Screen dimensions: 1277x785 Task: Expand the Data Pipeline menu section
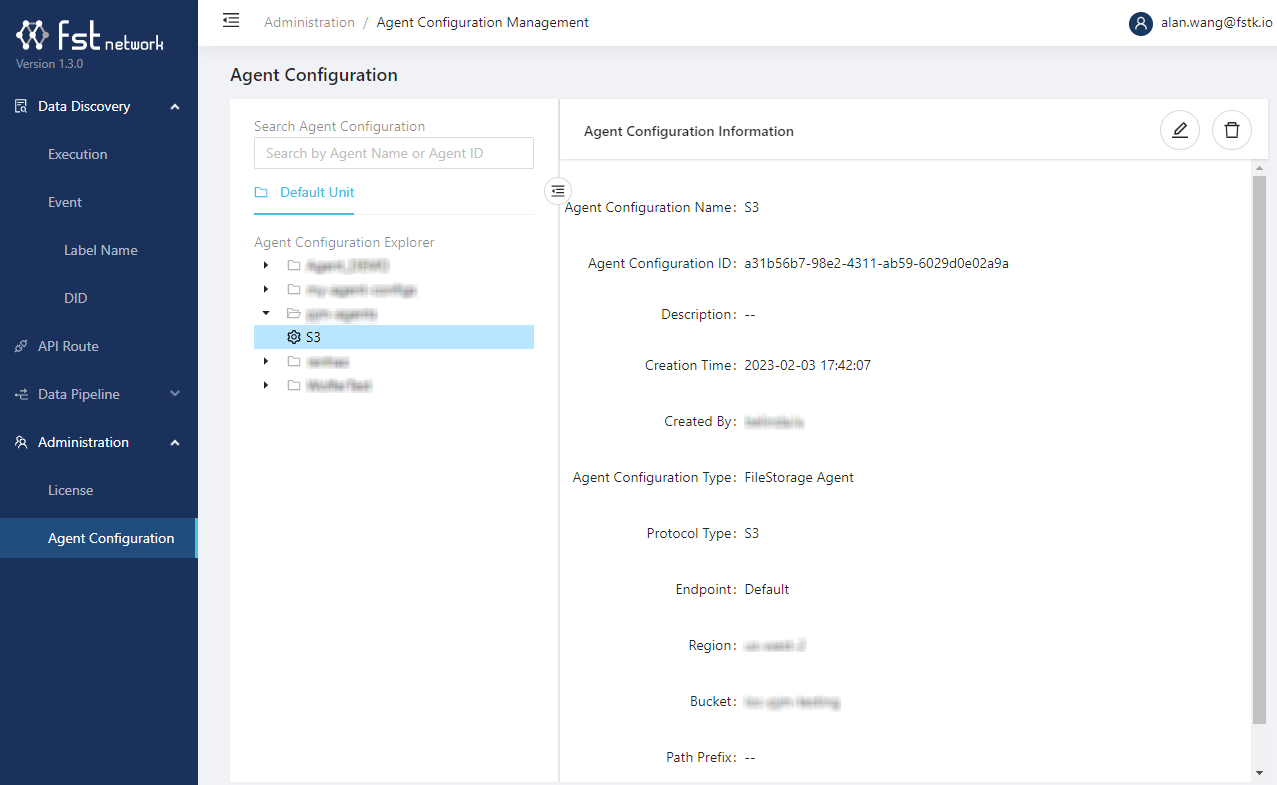point(175,394)
